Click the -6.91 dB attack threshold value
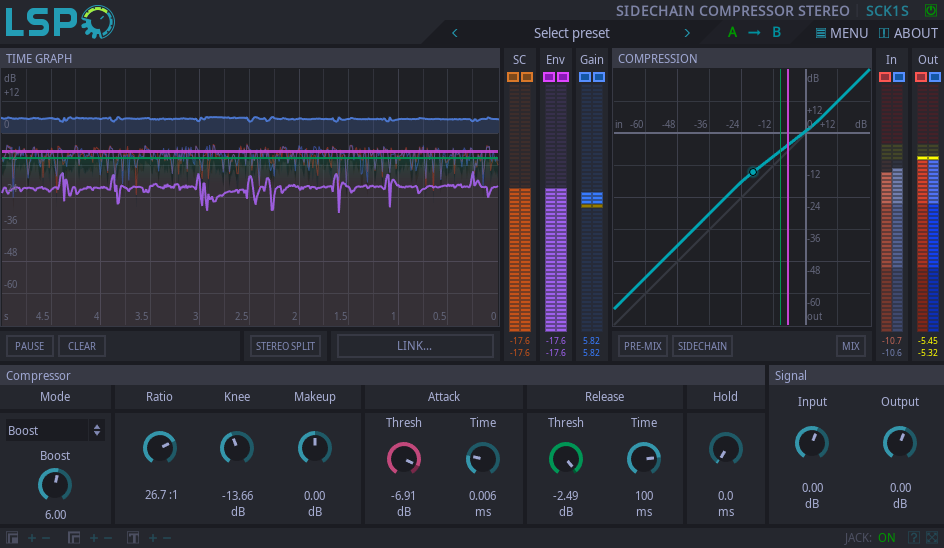Screen dimensions: 944x548 [403, 496]
